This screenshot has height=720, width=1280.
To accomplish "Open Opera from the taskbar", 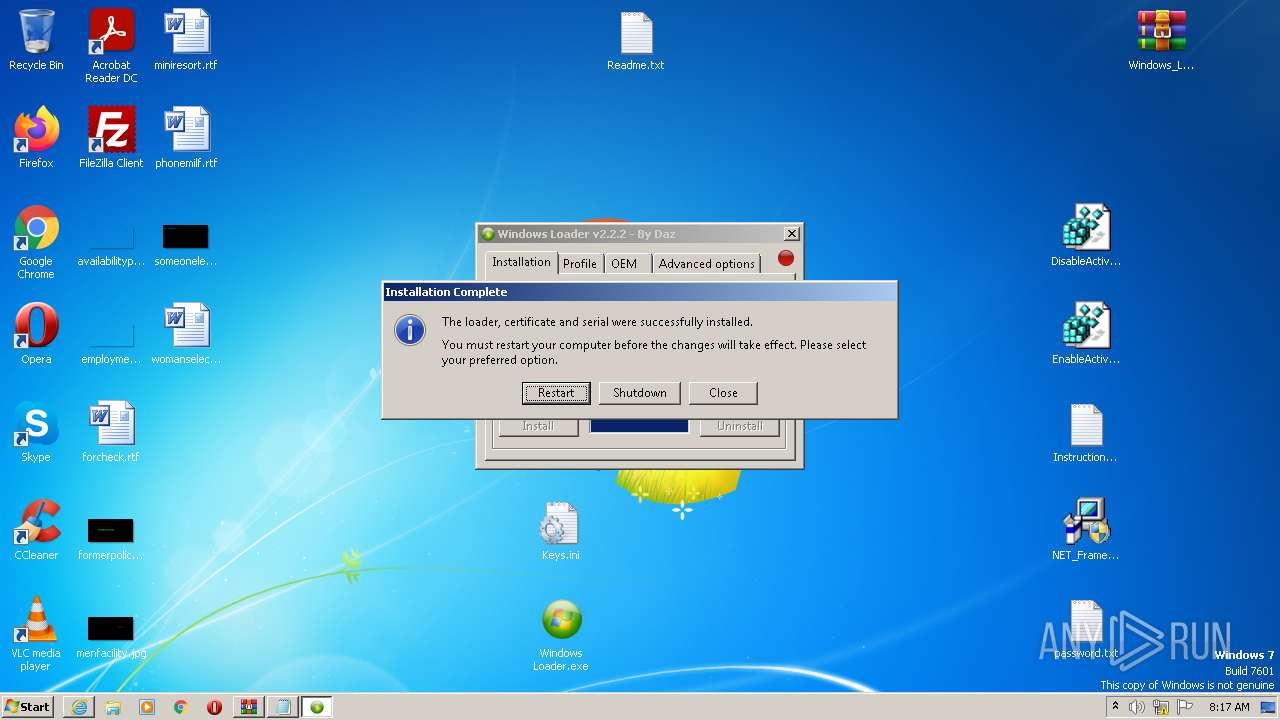I will (x=214, y=707).
